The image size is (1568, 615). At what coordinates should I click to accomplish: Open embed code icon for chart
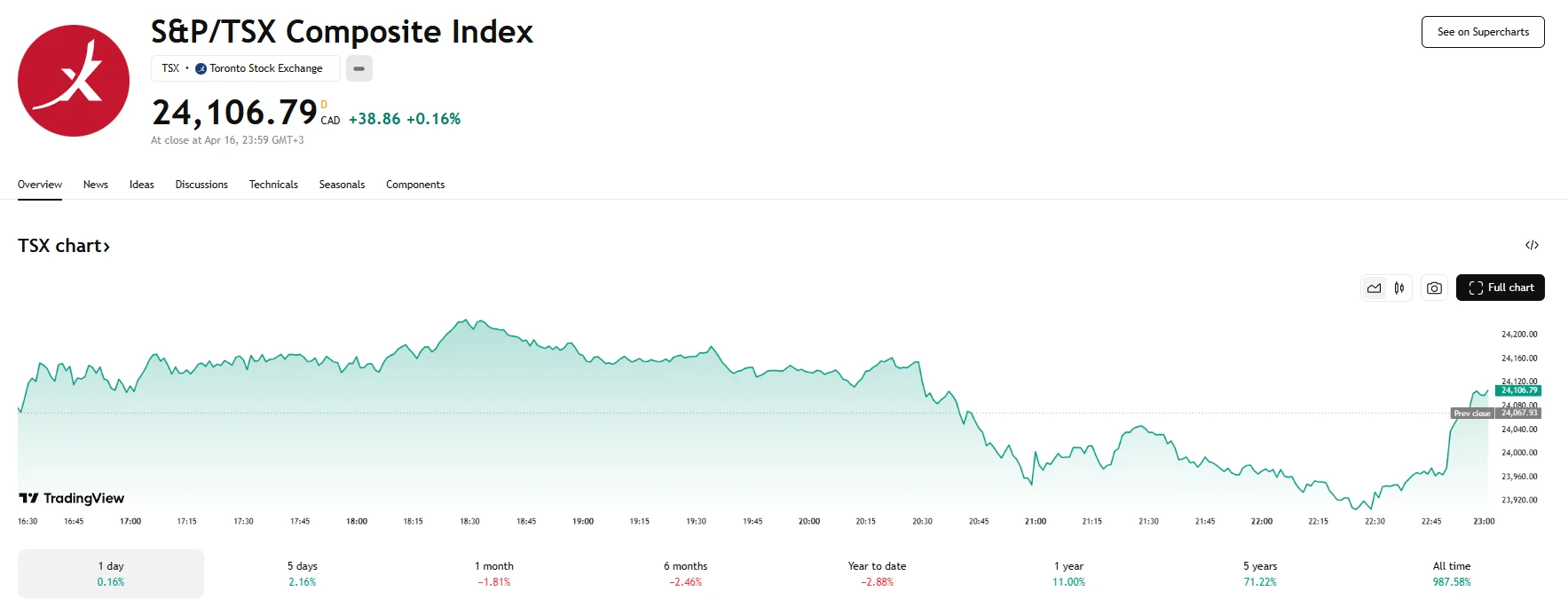(x=1532, y=245)
